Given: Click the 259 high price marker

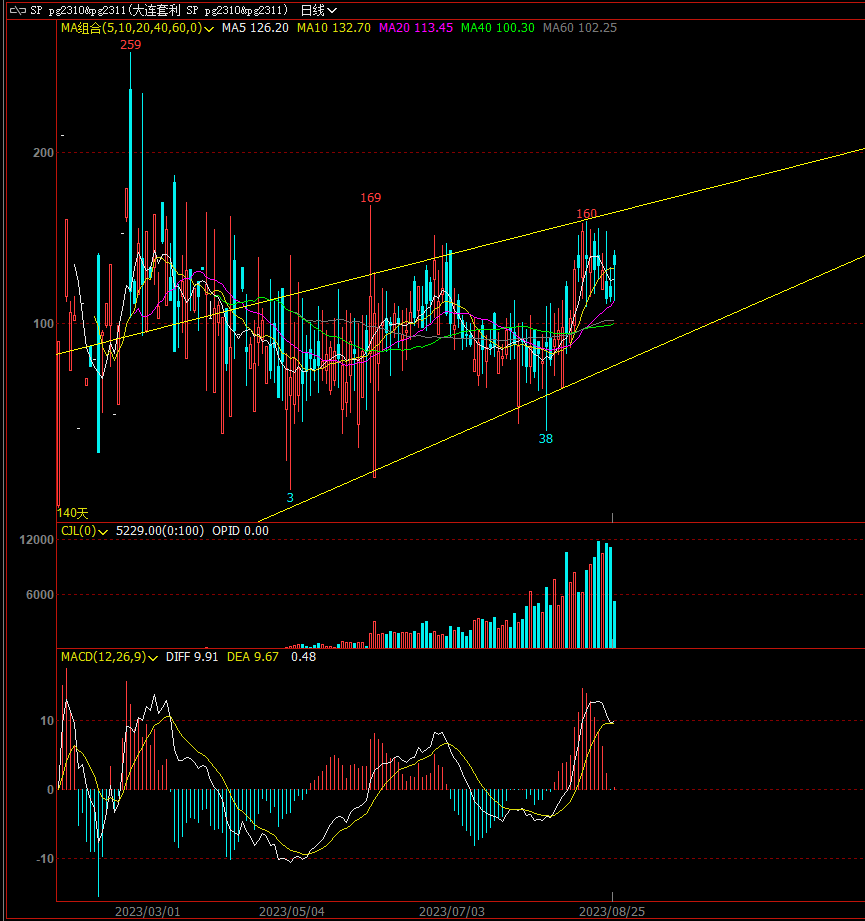Looking at the screenshot, I should [x=130, y=45].
